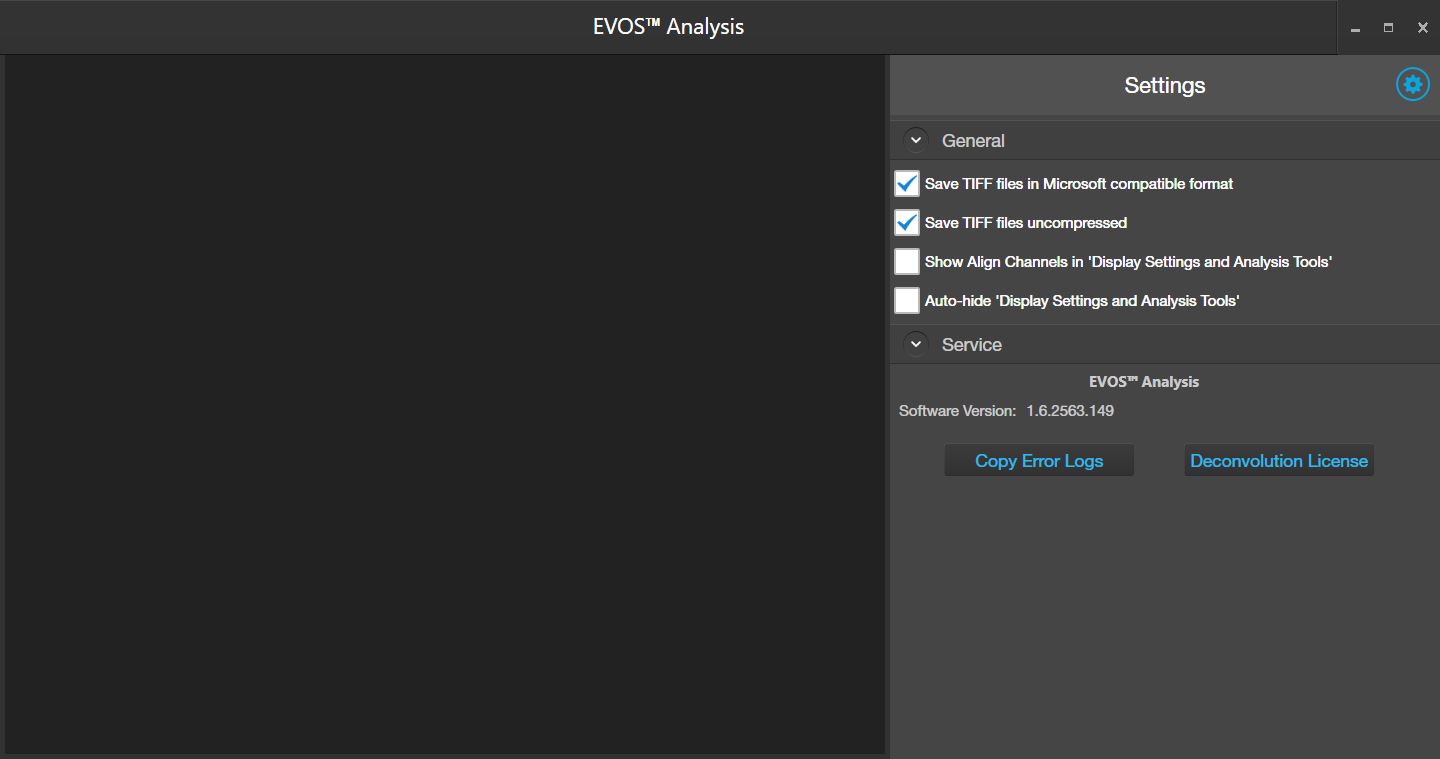
Task: Click the EVOS Analysis title bar text
Action: (668, 27)
